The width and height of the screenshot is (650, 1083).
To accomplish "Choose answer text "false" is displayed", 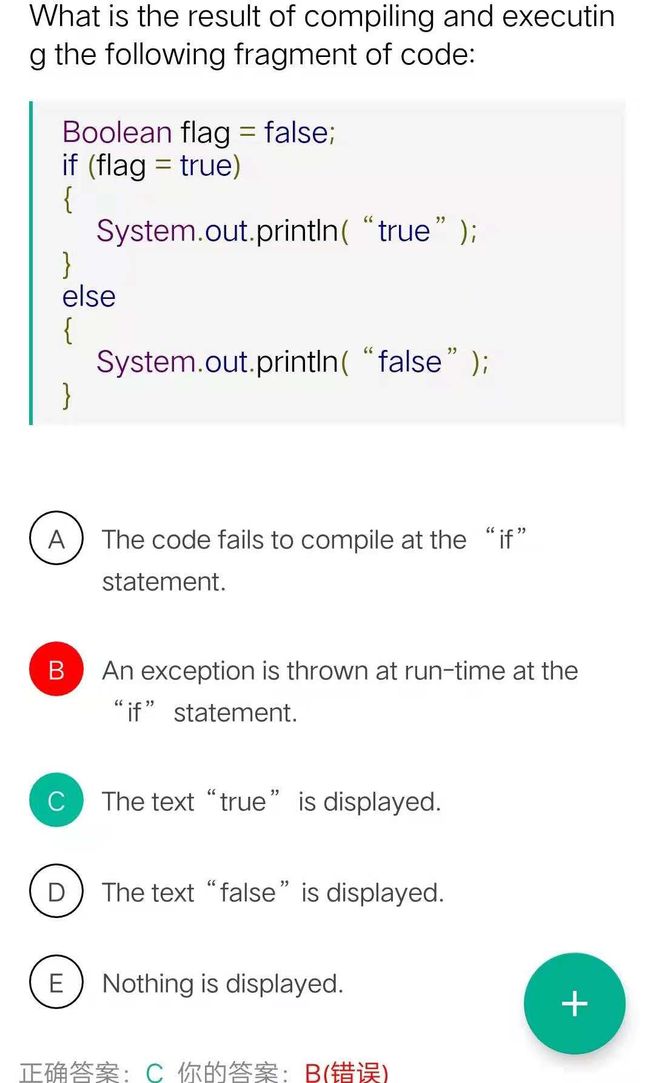I will coord(273,892).
